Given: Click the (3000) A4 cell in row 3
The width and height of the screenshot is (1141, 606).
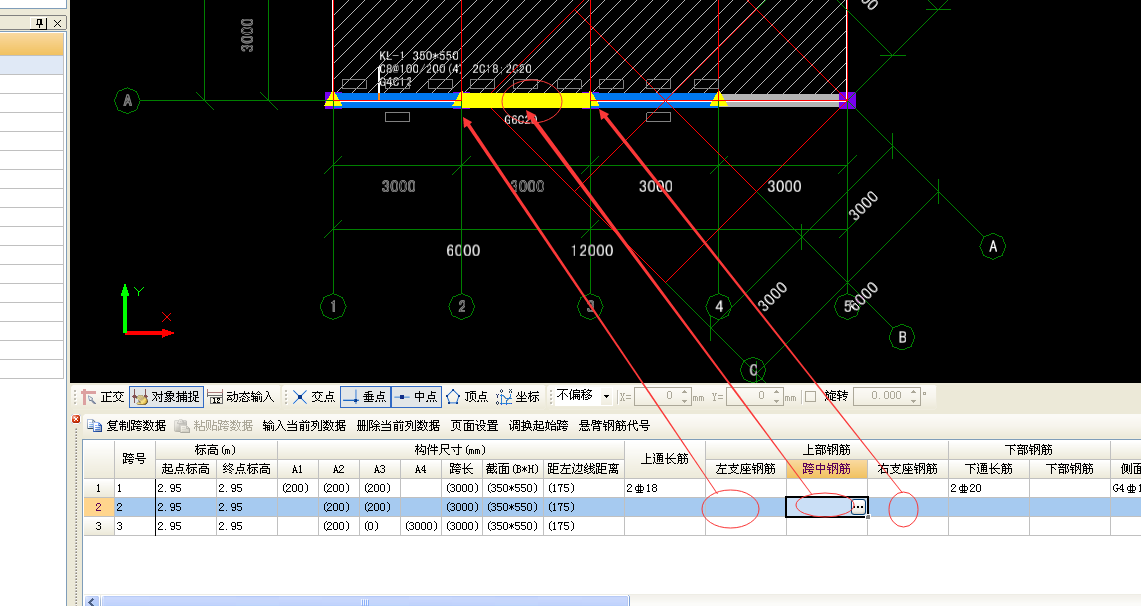Looking at the screenshot, I should point(421,526).
